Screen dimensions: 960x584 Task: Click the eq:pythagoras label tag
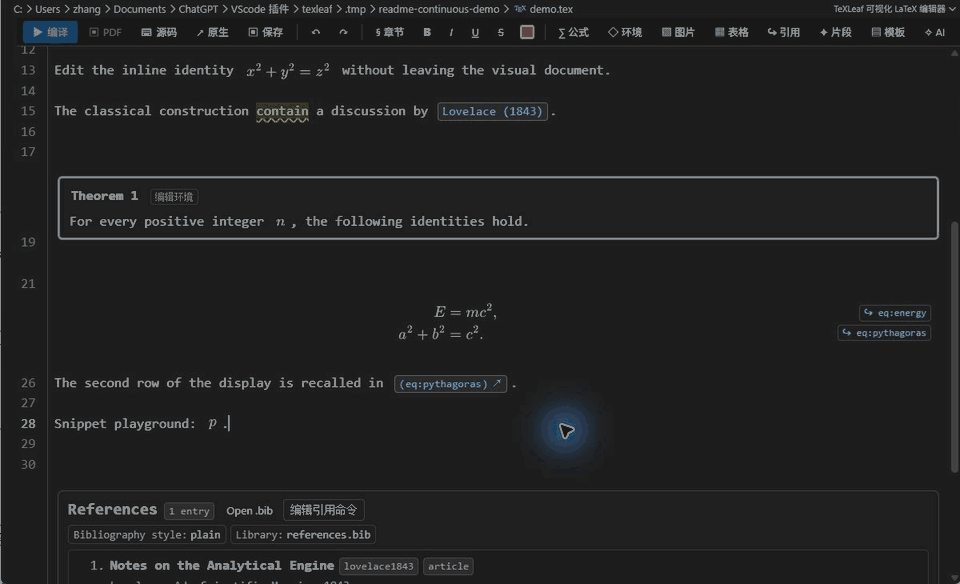point(884,333)
